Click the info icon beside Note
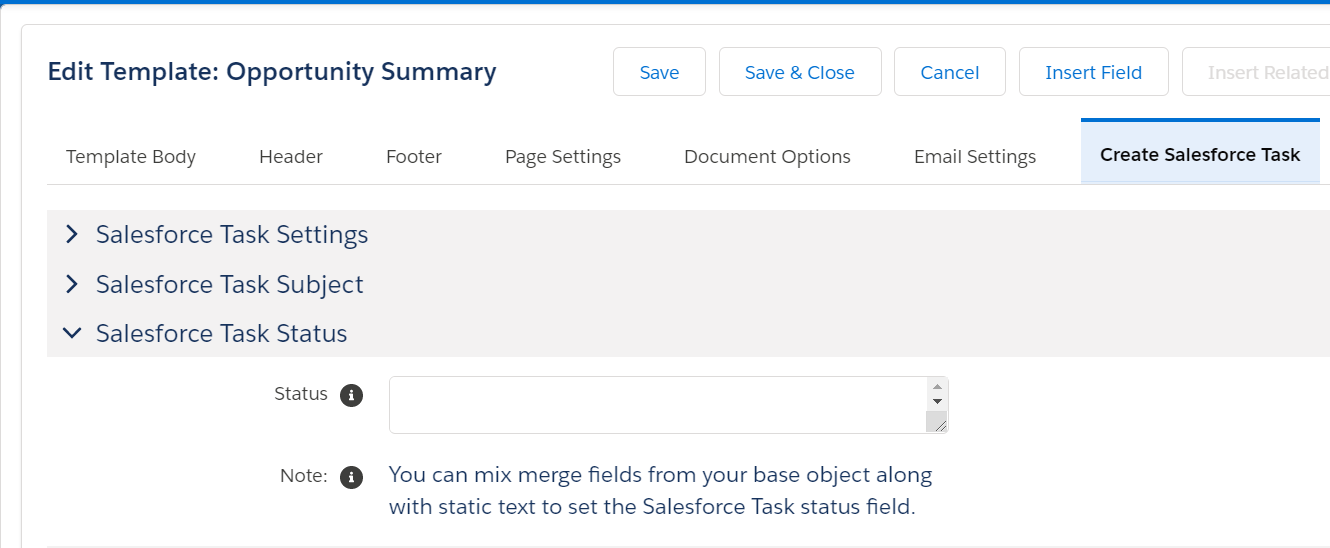The image size is (1330, 548). pos(351,477)
